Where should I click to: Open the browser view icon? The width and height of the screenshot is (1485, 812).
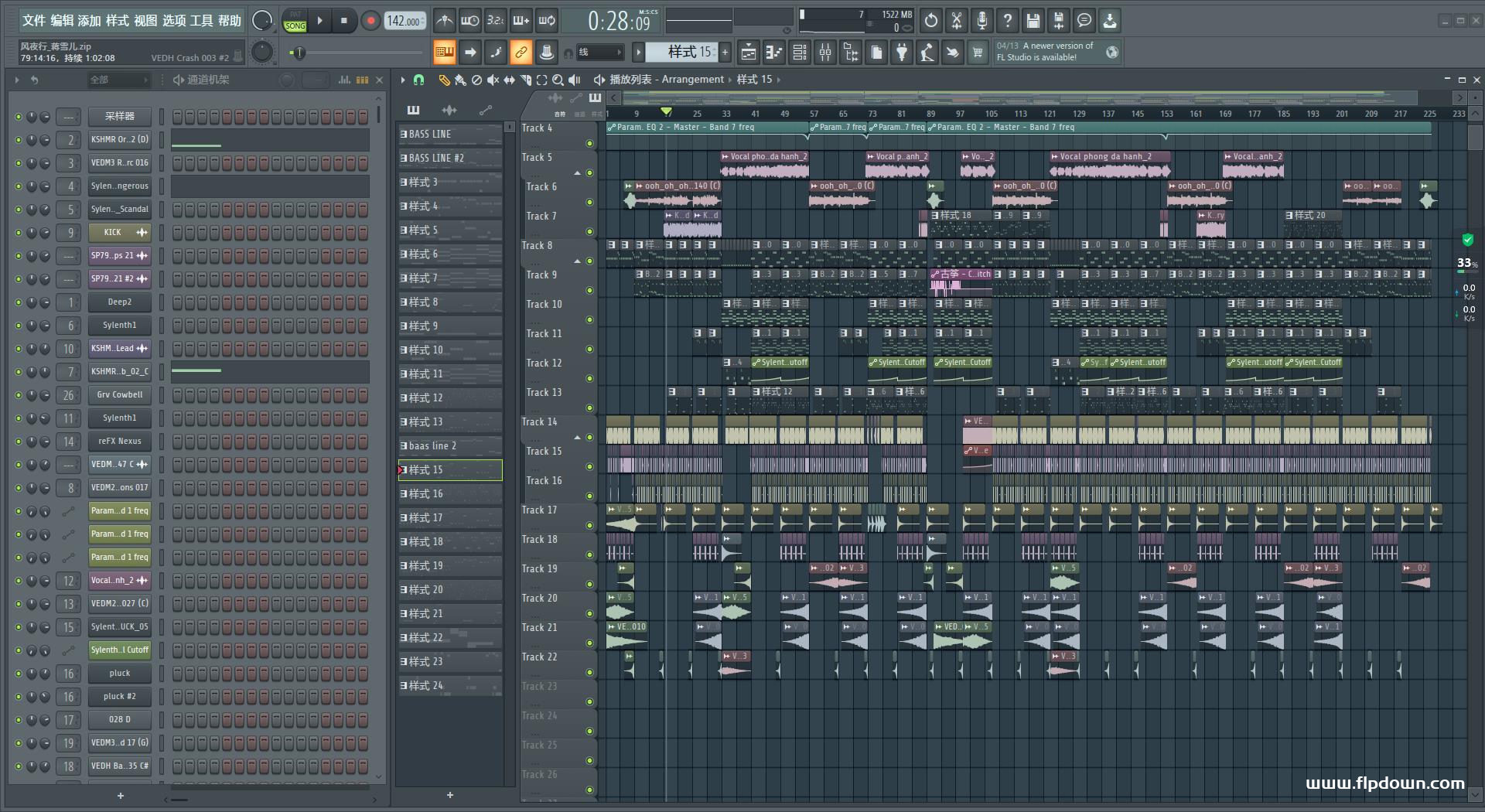pos(850,53)
